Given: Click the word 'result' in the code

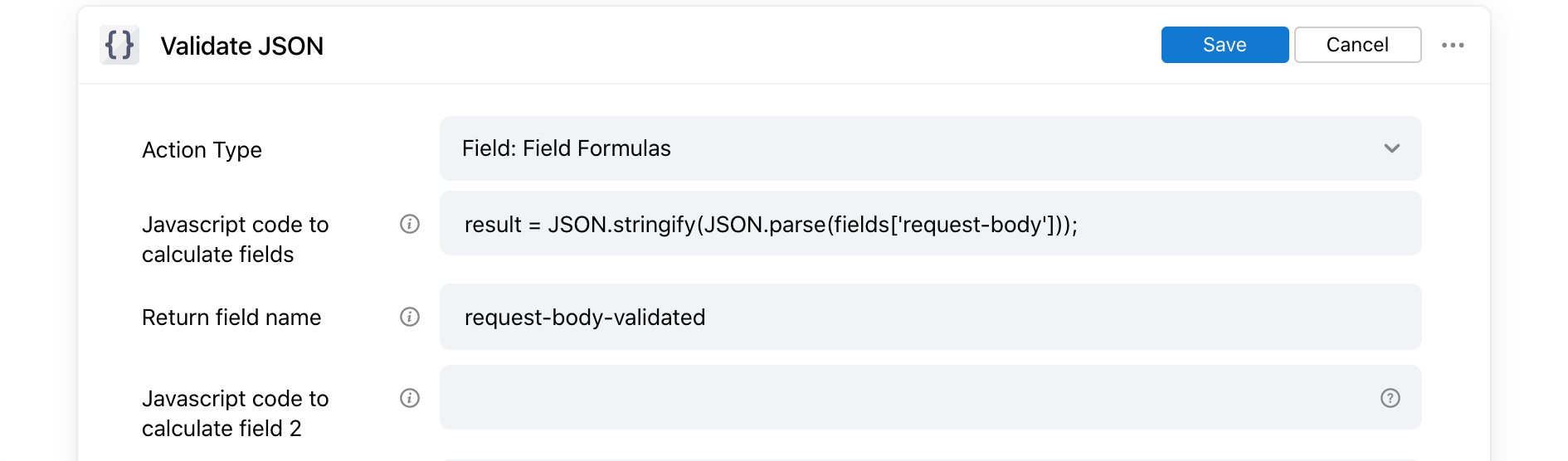Looking at the screenshot, I should [x=493, y=225].
